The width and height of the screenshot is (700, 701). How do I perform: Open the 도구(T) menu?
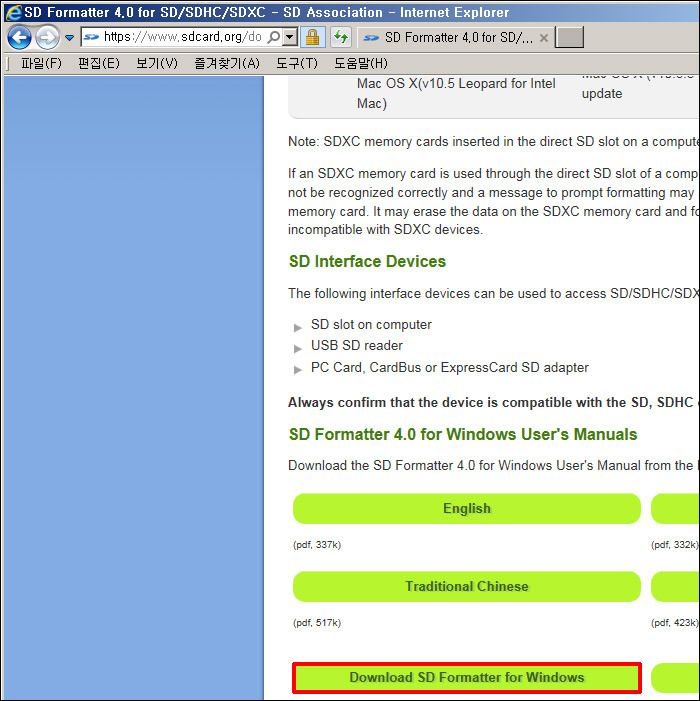point(297,63)
